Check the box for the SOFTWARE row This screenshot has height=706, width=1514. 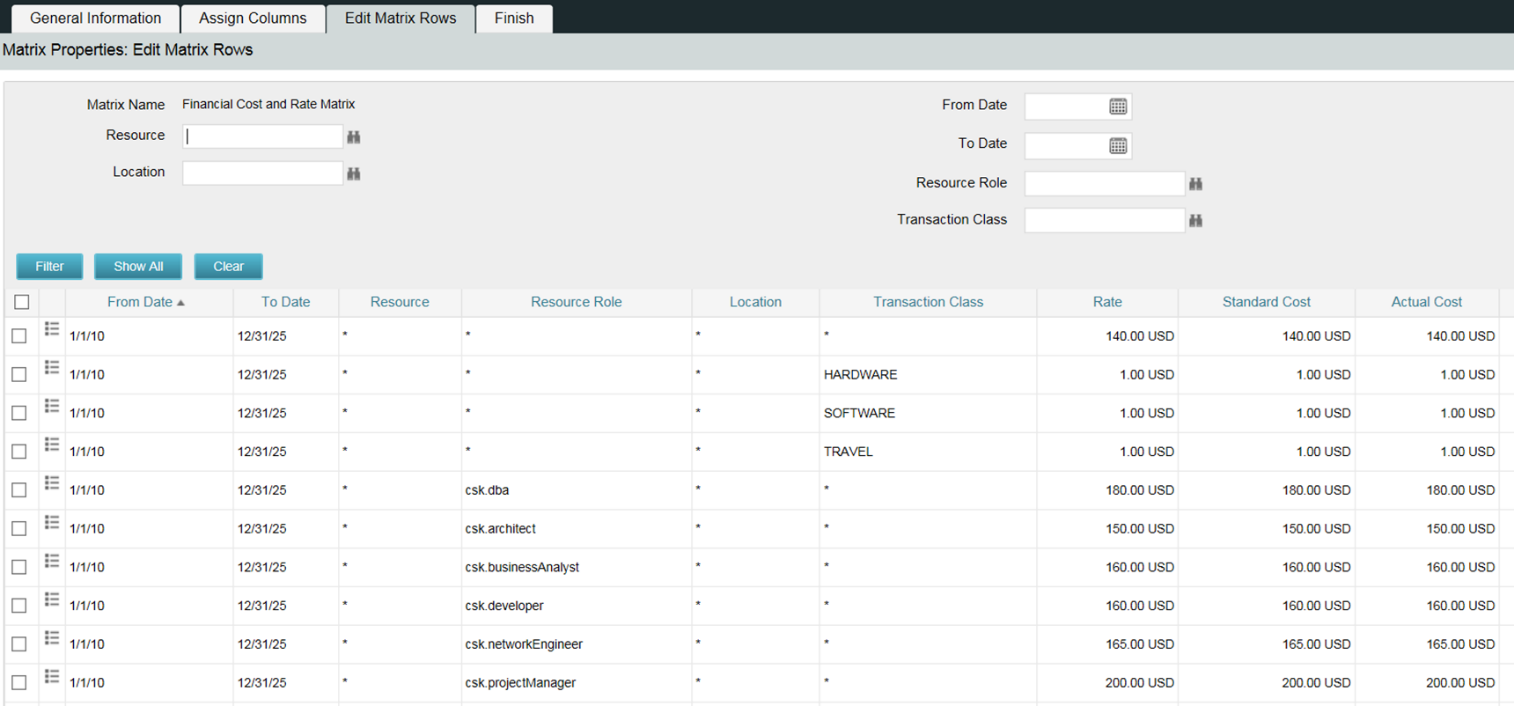click(x=19, y=413)
